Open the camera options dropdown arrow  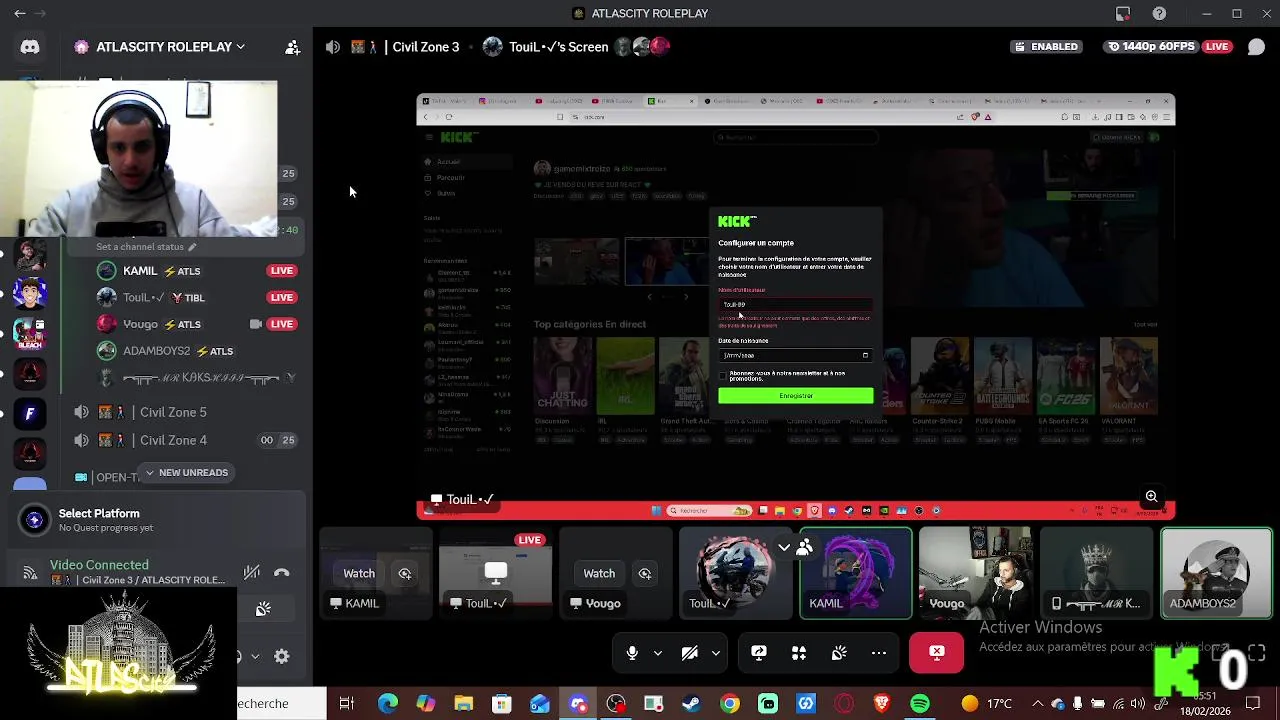click(716, 653)
